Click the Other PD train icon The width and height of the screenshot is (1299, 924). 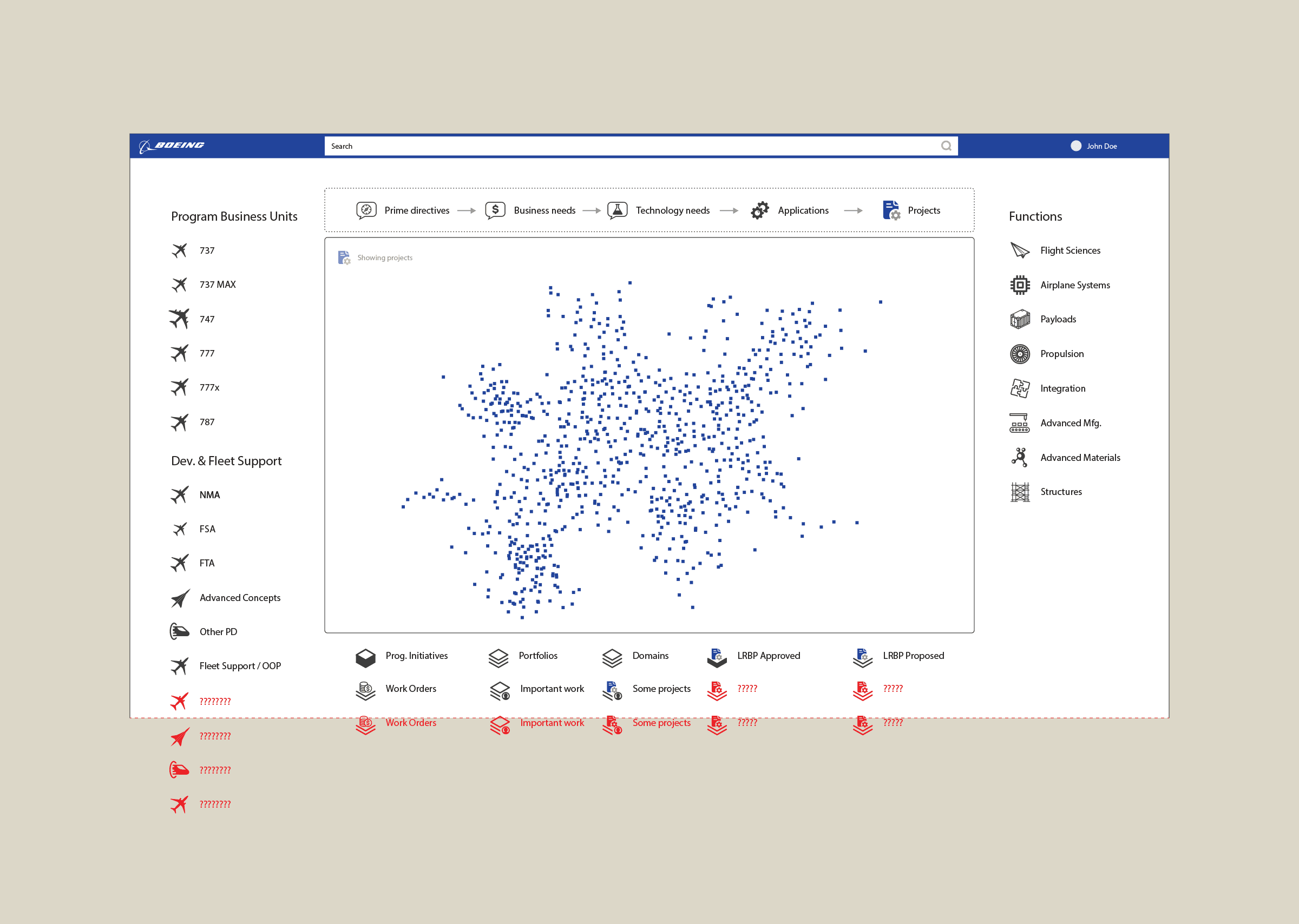point(179,631)
